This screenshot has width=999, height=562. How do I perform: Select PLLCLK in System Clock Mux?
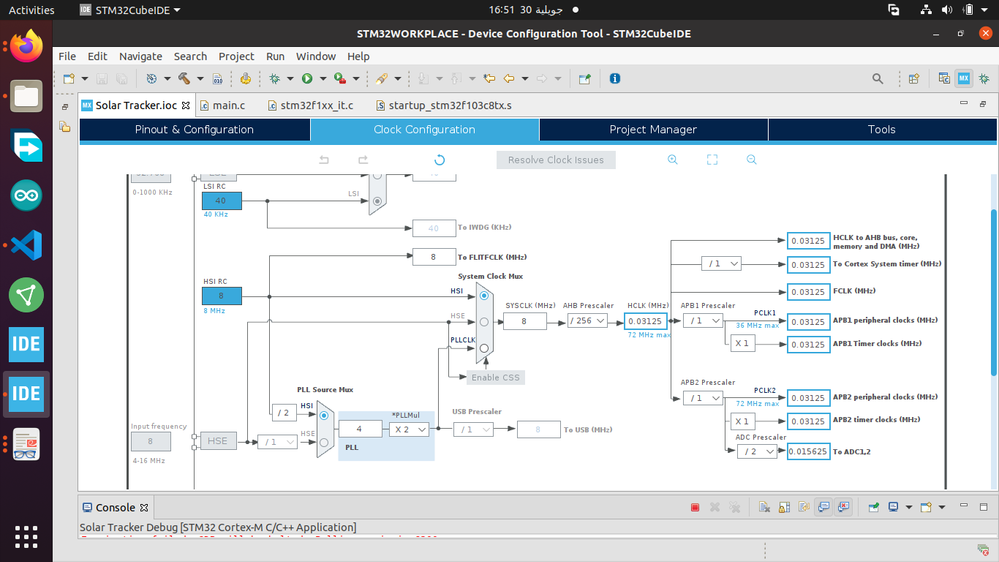[484, 348]
